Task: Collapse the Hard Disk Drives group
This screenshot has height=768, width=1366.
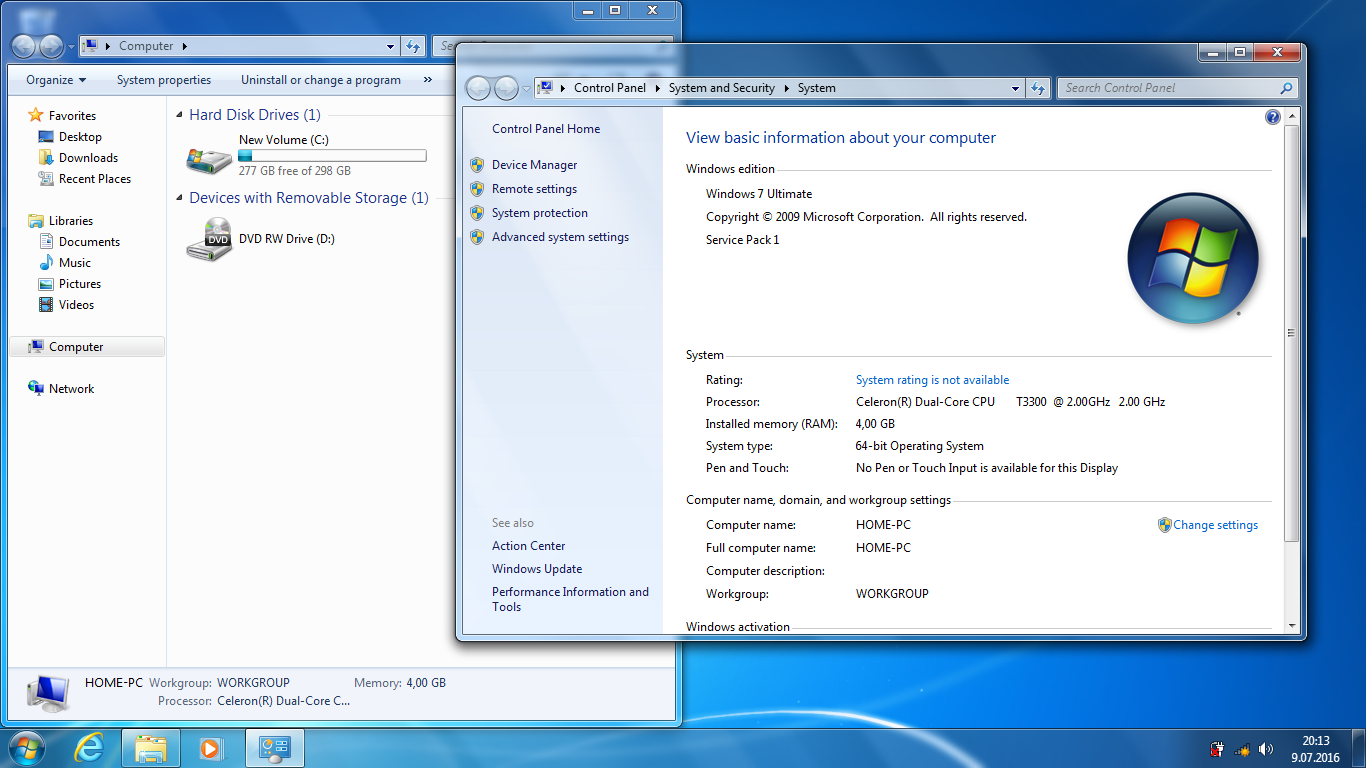Action: pos(179,115)
